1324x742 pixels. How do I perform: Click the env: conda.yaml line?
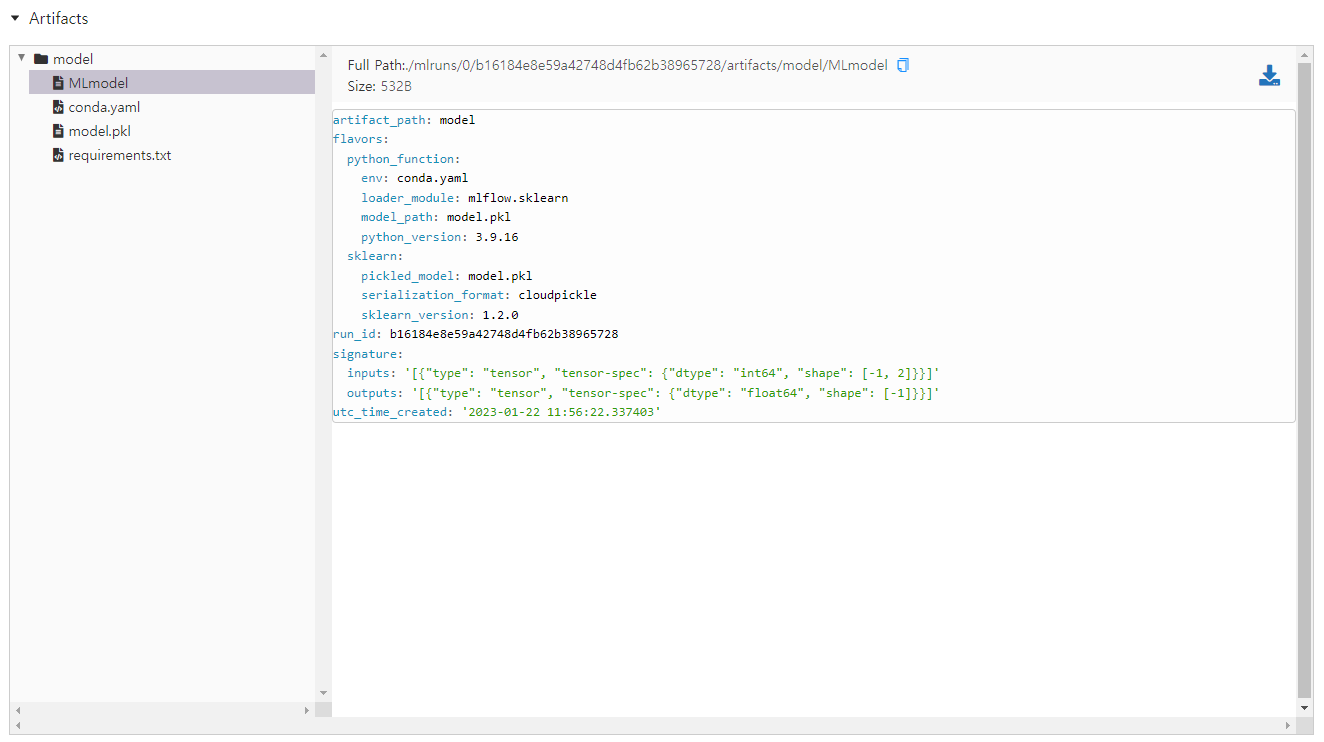tap(415, 178)
